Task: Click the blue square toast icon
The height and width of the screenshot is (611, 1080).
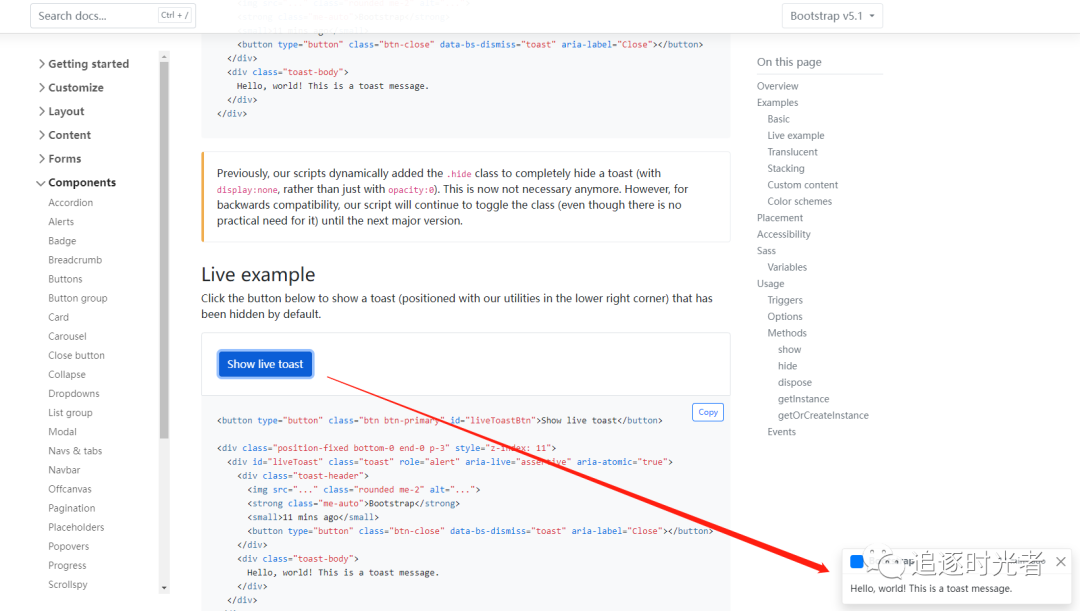Action: 856,562
